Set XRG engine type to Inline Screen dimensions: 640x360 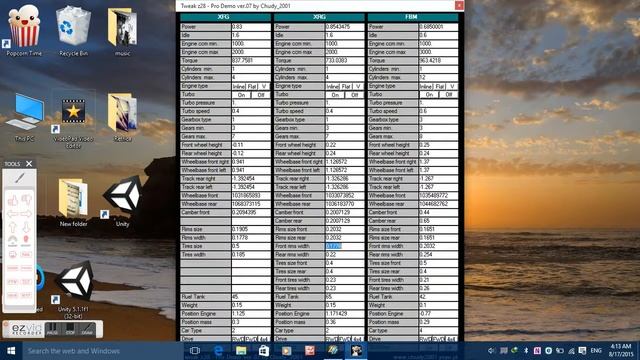point(332,87)
